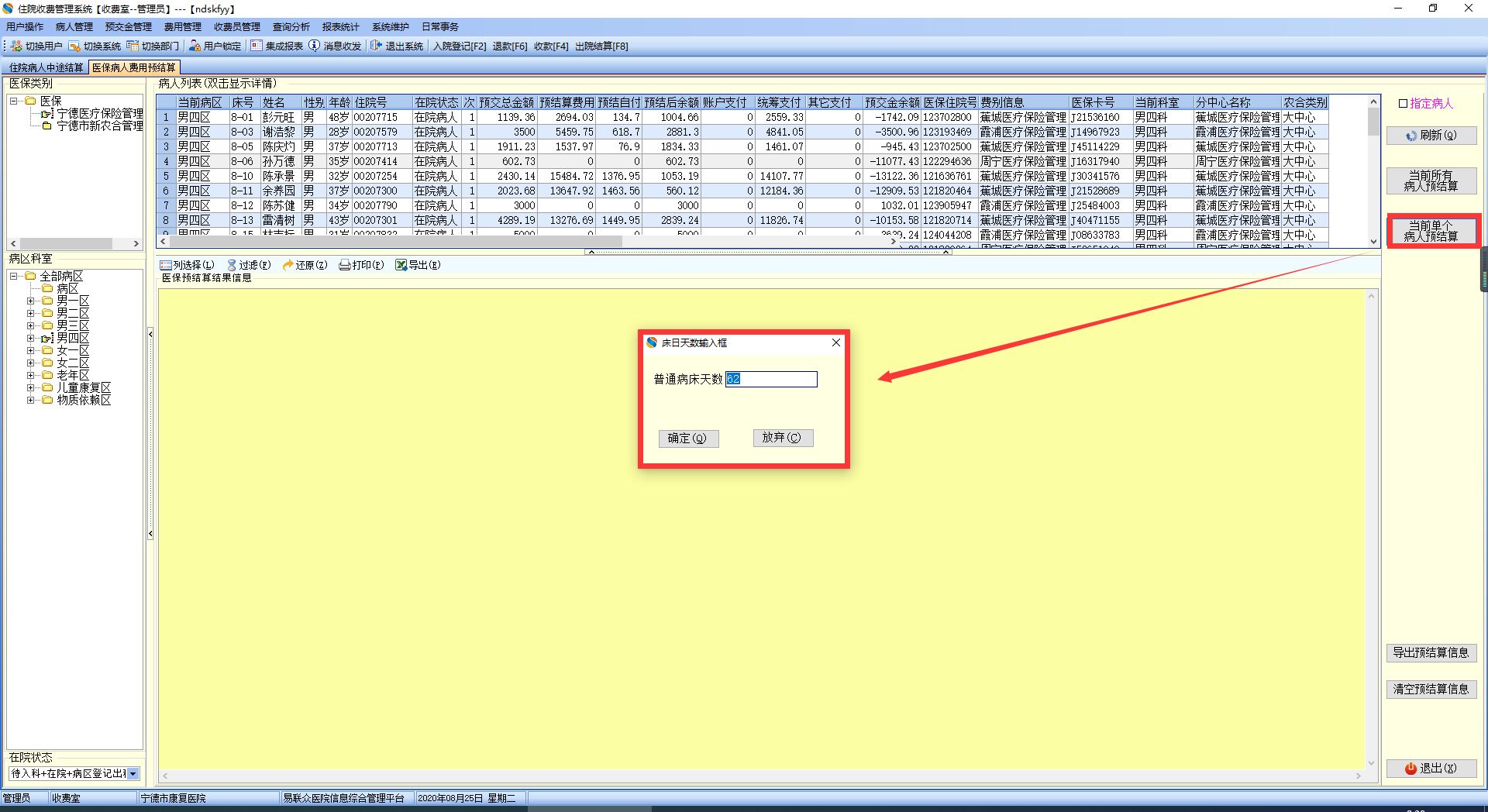Click the 预交总金额 column header

[x=507, y=103]
